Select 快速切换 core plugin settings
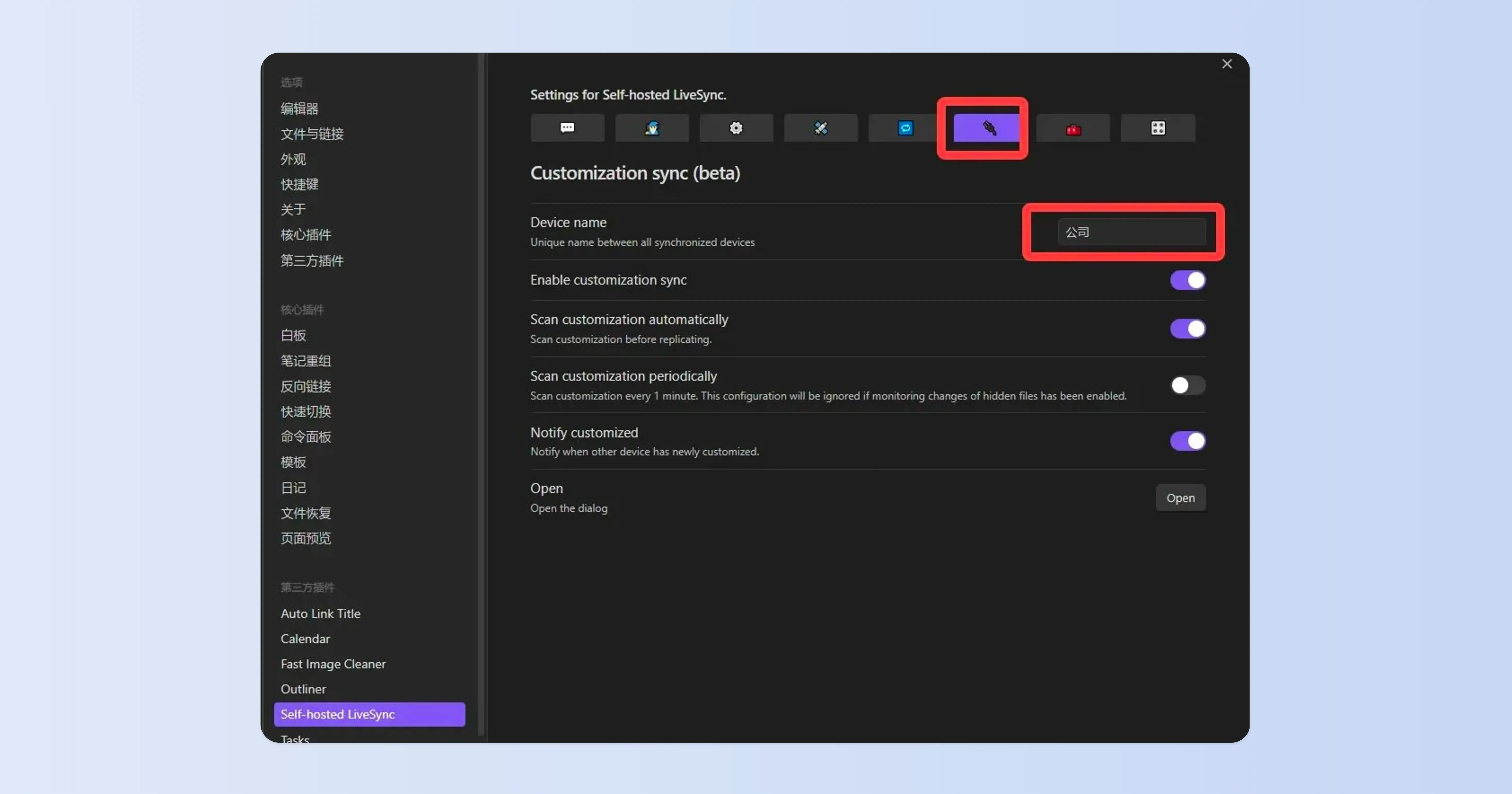This screenshot has height=794, width=1512. click(305, 411)
